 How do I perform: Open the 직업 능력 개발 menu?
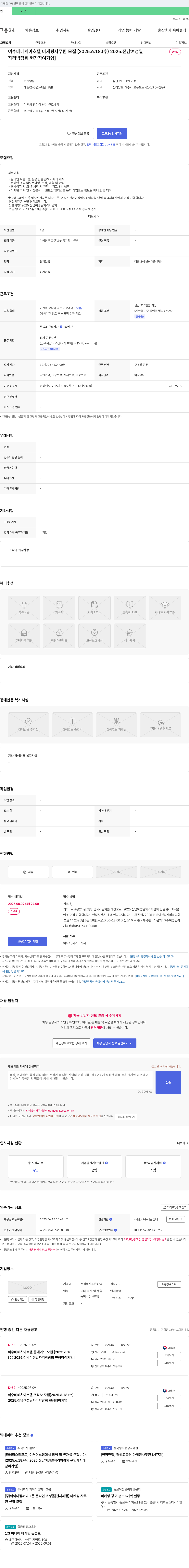tap(129, 30)
